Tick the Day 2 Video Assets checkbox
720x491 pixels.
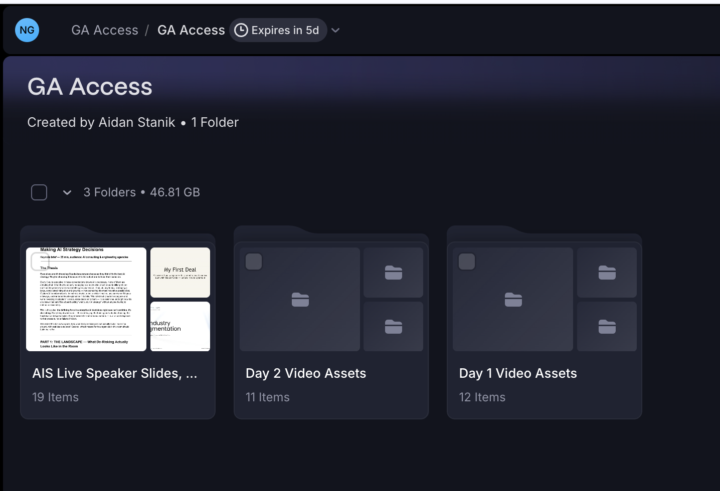tap(253, 262)
